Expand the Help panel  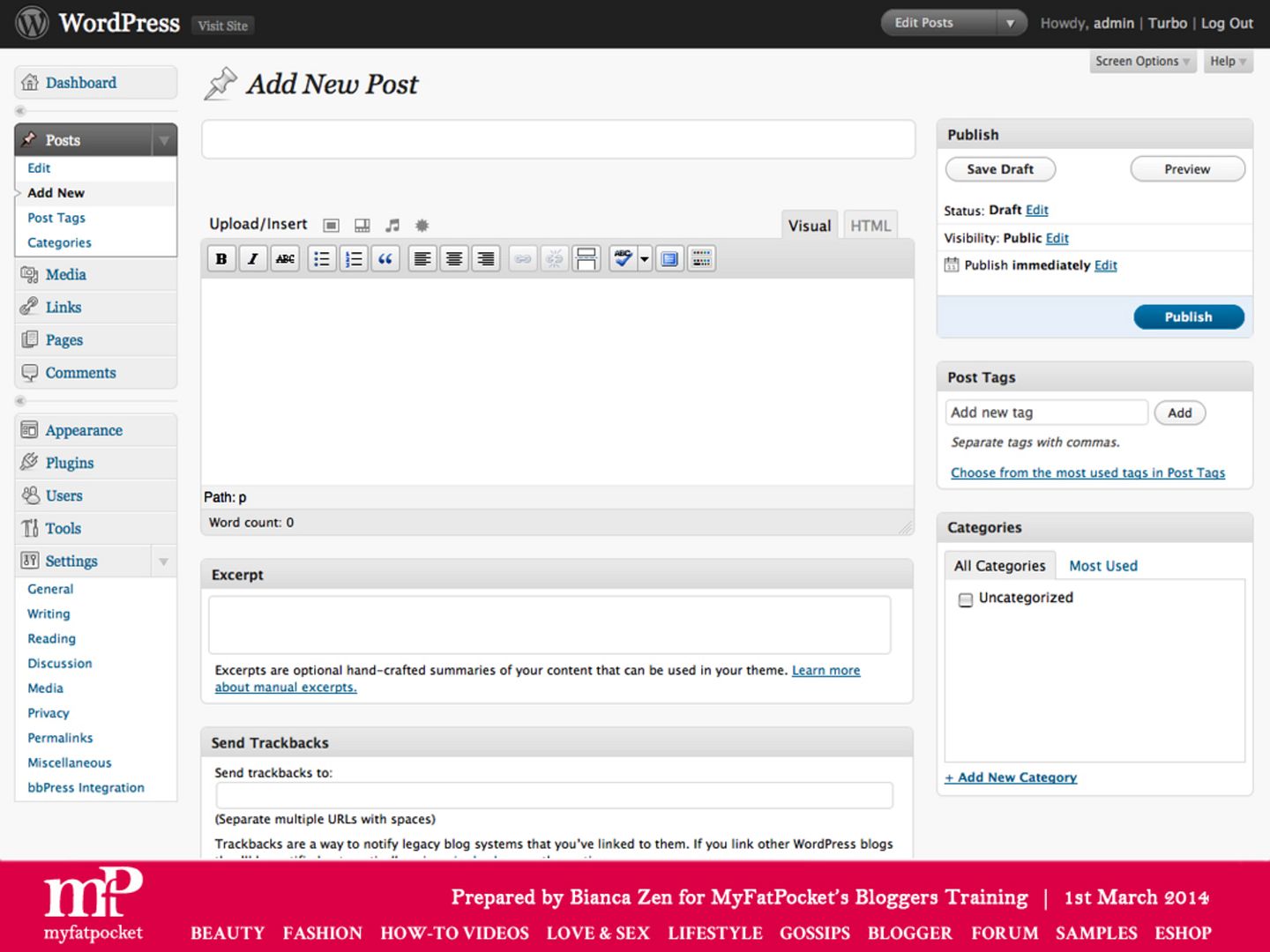[x=1228, y=62]
